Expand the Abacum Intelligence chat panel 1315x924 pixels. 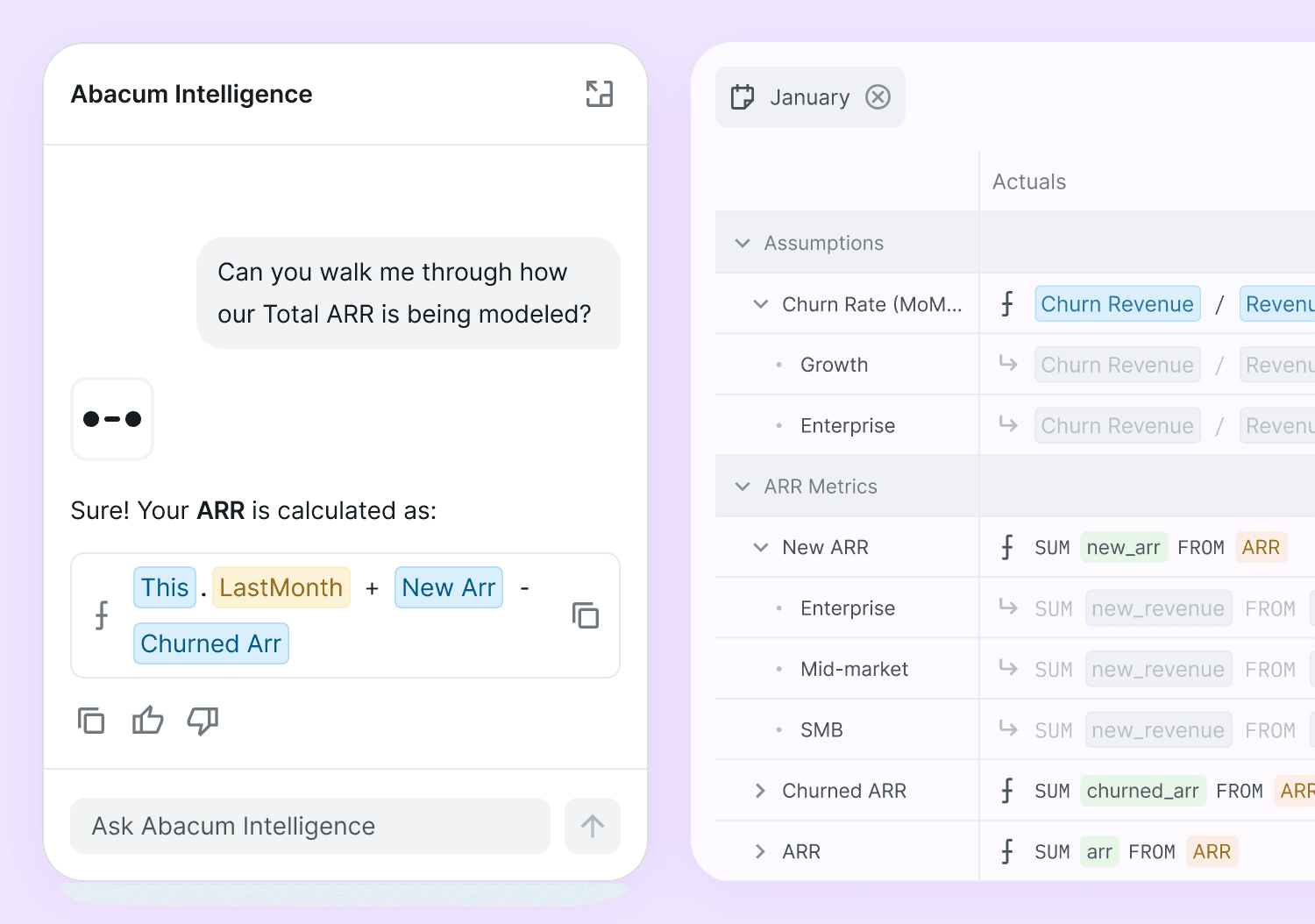(x=600, y=94)
